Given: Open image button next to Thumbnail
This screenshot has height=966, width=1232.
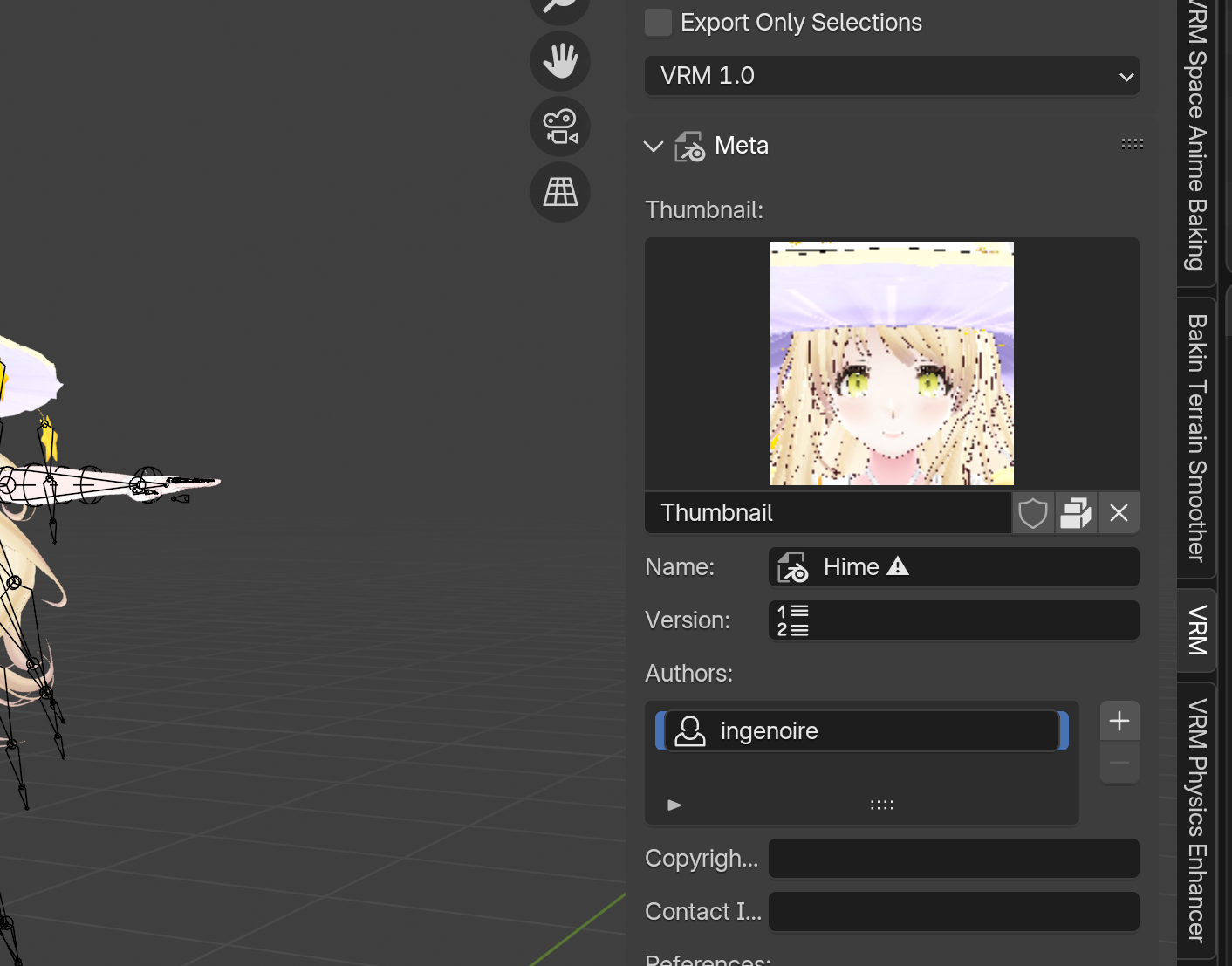Looking at the screenshot, I should coord(1076,513).
